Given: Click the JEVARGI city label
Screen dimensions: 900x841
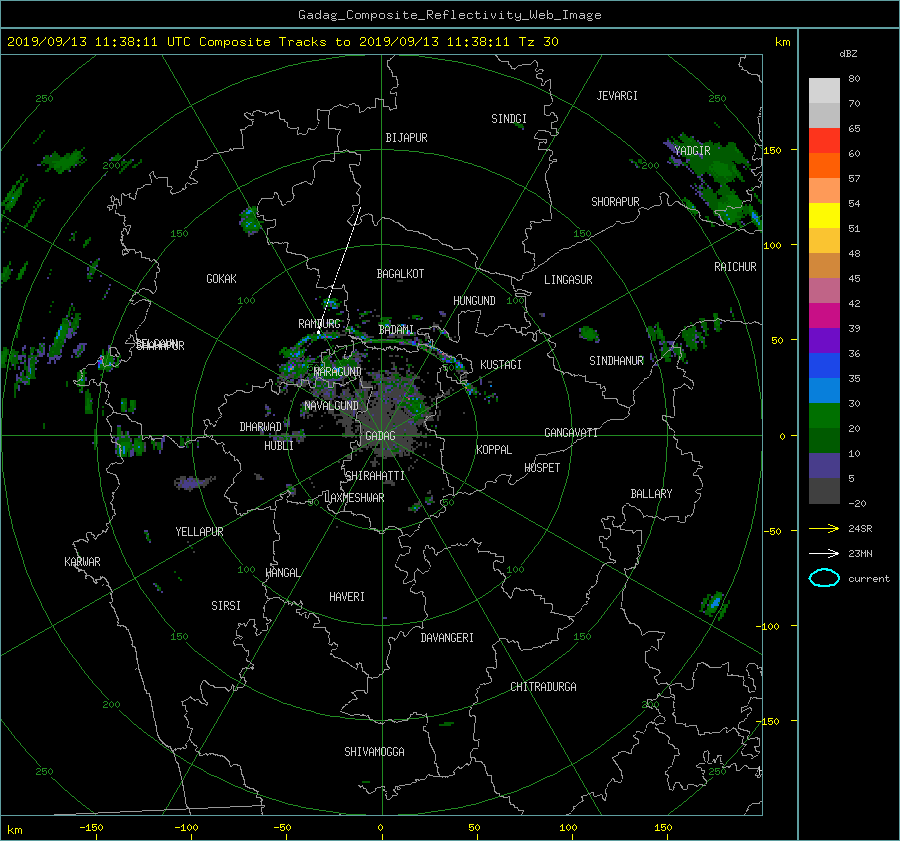Looking at the screenshot, I should pyautogui.click(x=617, y=95).
